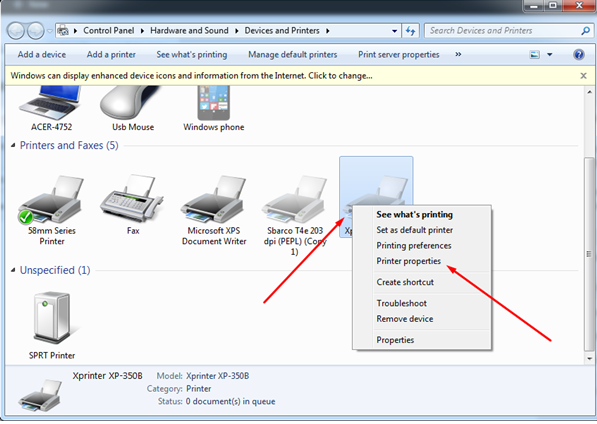Click Print server properties button
This screenshot has height=424, width=597.
tap(399, 55)
